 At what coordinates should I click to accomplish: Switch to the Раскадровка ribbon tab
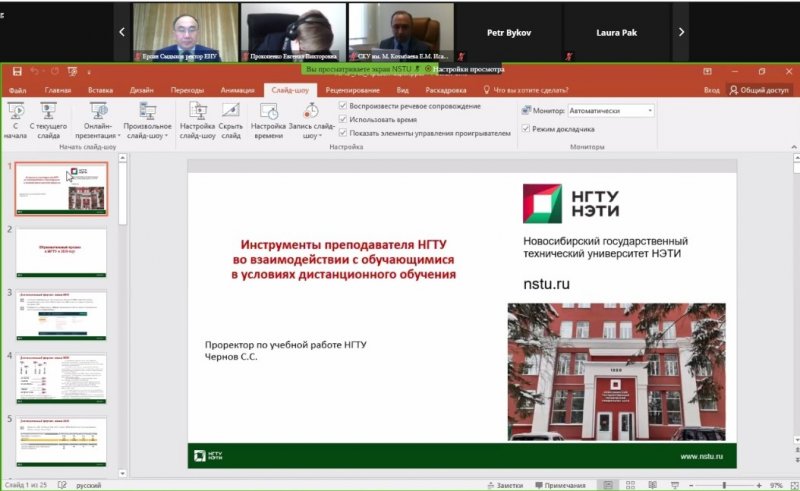(445, 90)
